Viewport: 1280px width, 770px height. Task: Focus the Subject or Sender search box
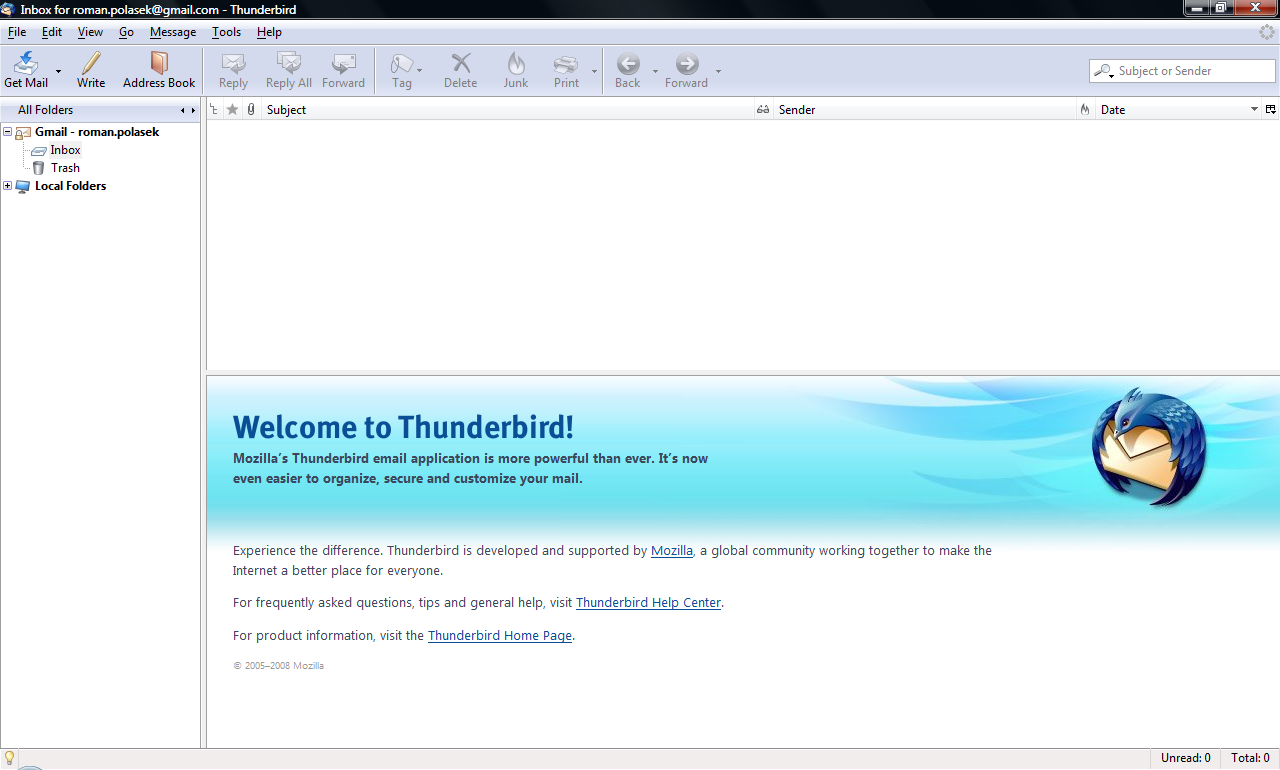tap(1182, 71)
